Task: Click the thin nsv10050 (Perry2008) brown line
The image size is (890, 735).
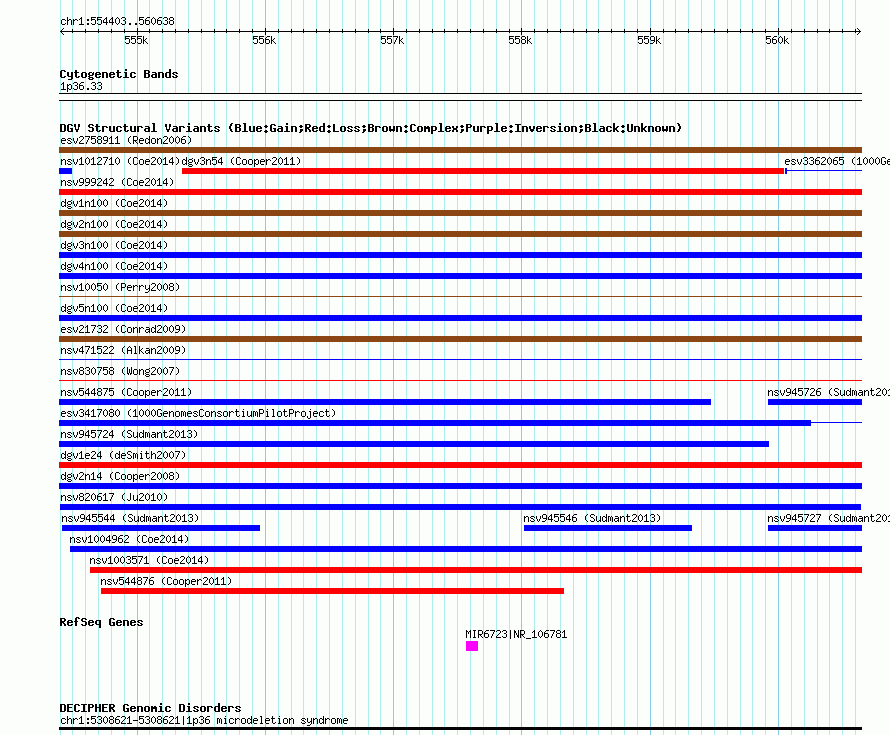Action: 460,296
